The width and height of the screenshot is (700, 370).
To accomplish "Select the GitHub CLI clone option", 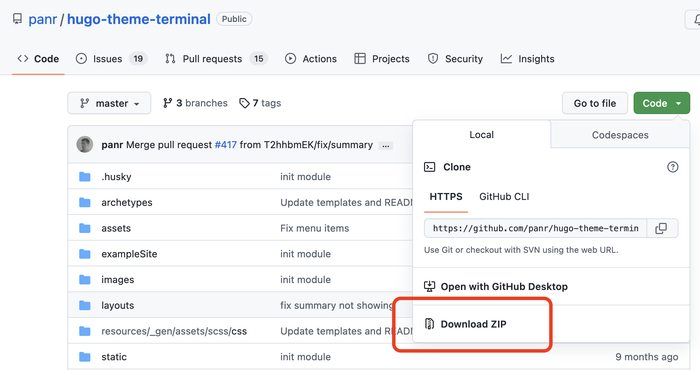I will [504, 197].
